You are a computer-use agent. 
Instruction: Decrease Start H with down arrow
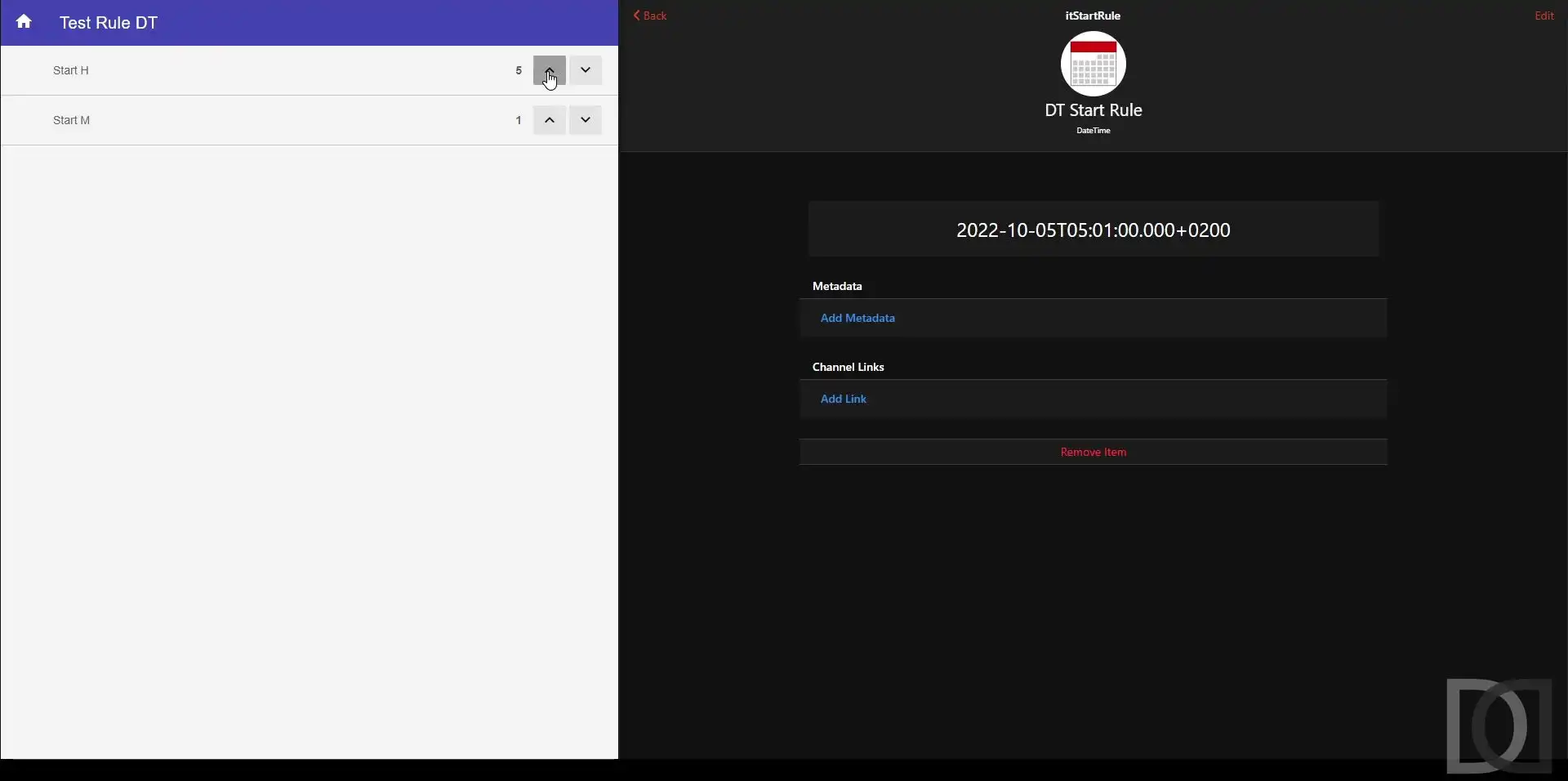click(x=586, y=70)
